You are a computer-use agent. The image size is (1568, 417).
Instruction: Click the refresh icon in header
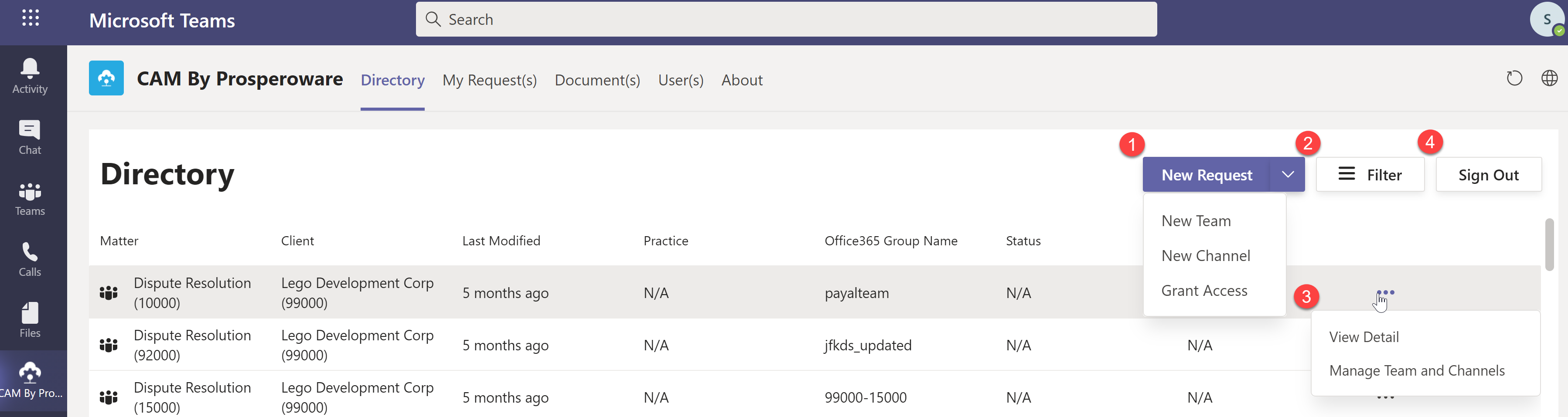[1514, 78]
